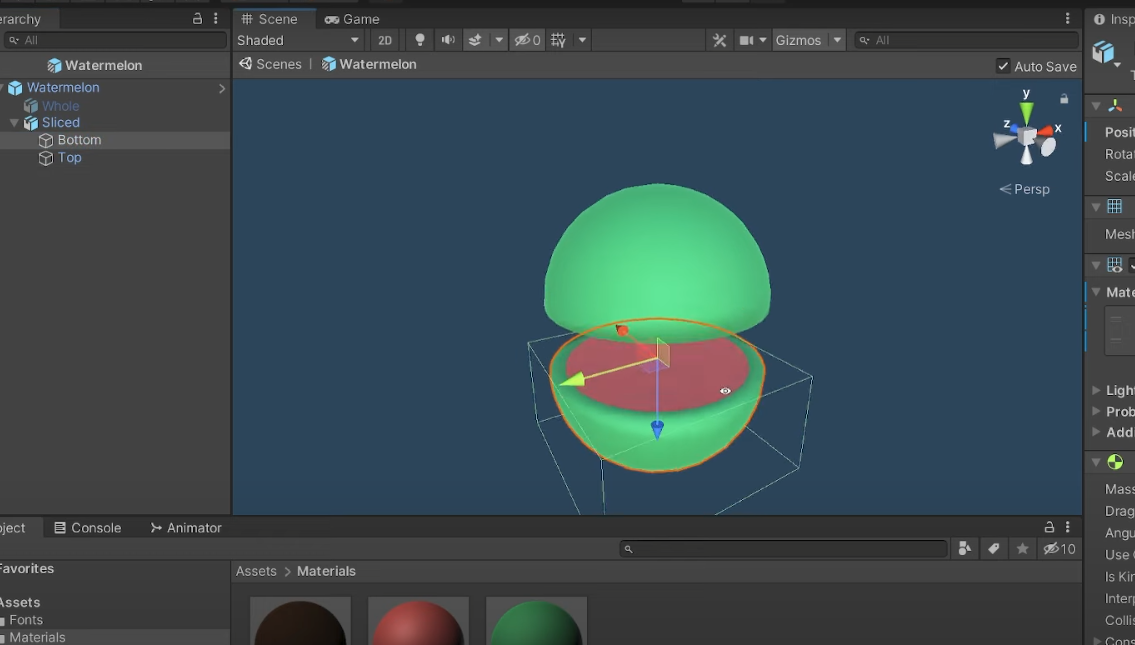Click in the scene view search field
Image resolution: width=1135 pixels, height=645 pixels.
point(966,40)
